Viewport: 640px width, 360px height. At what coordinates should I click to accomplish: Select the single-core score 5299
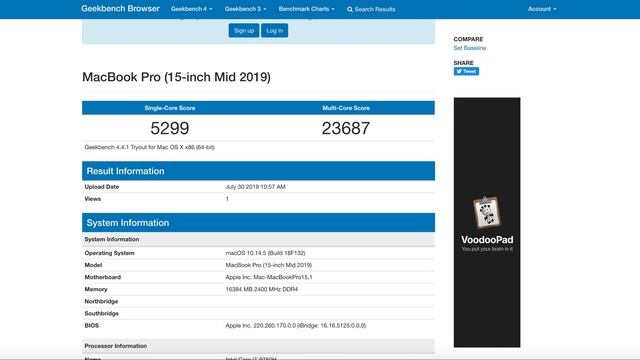pyautogui.click(x=170, y=129)
